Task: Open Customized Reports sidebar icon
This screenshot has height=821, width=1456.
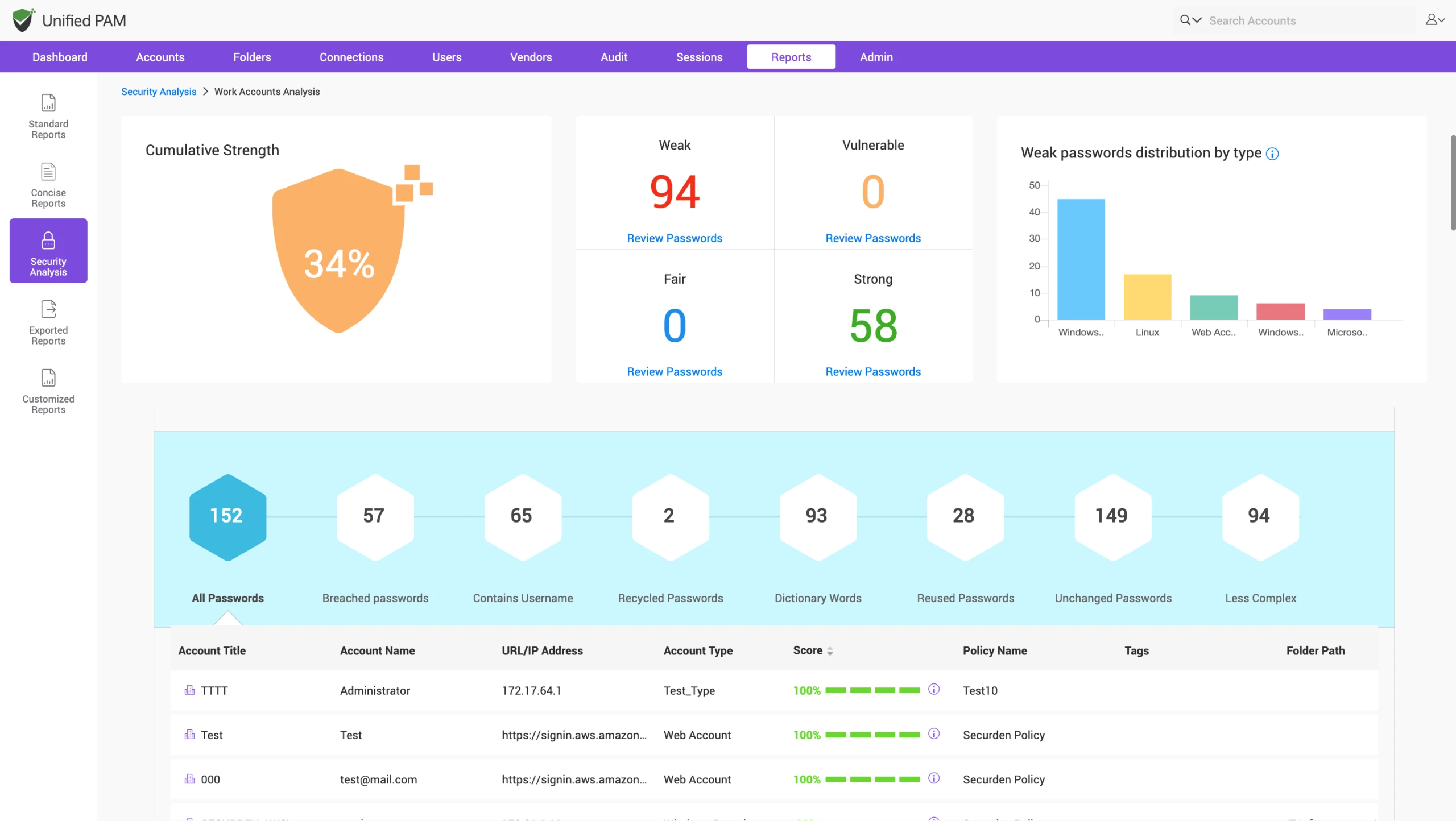Action: coord(48,392)
